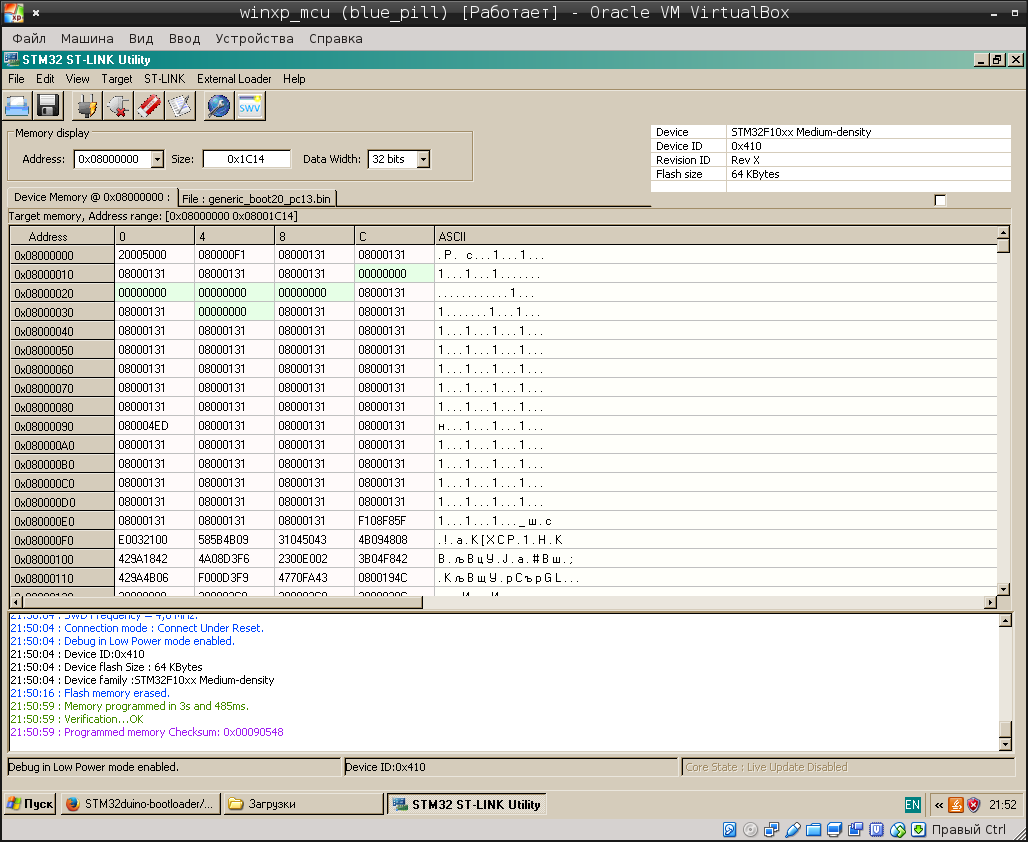Click the red security shield tray icon
1028x842 pixels.
(974, 805)
